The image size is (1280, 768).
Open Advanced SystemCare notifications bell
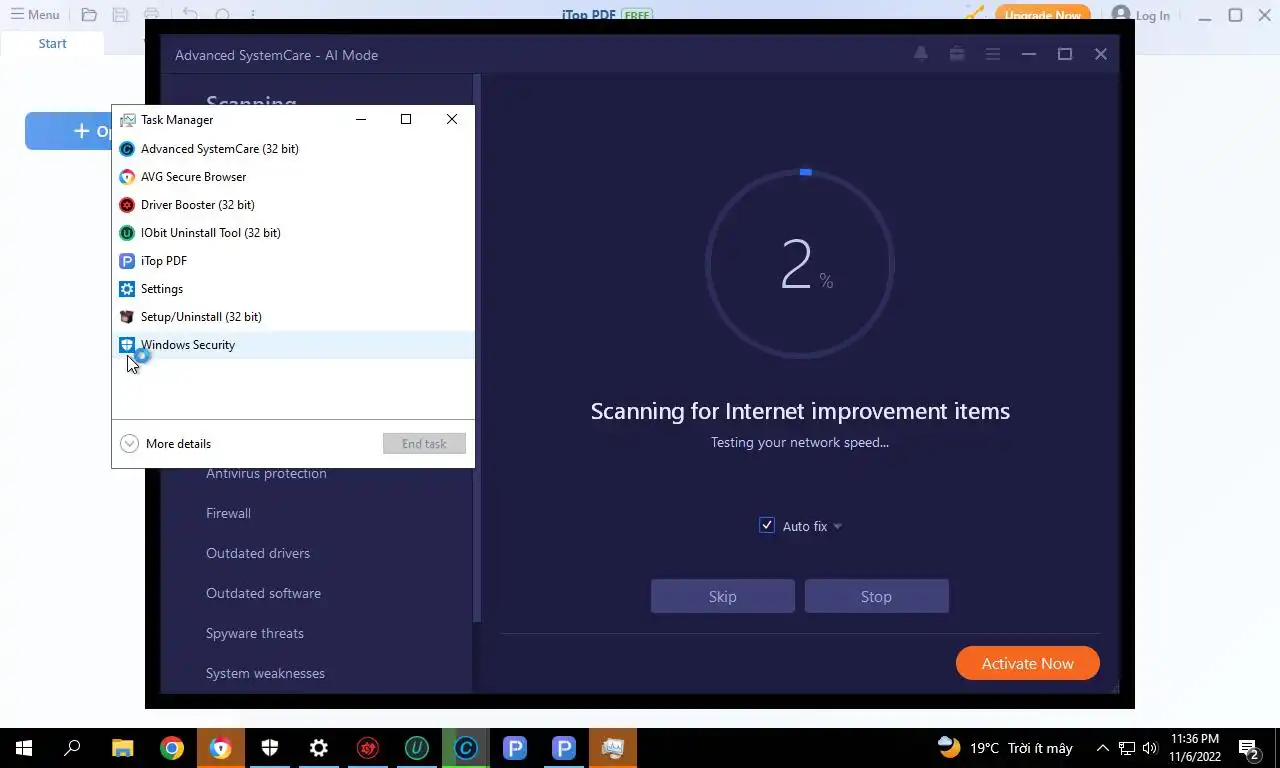tap(921, 54)
